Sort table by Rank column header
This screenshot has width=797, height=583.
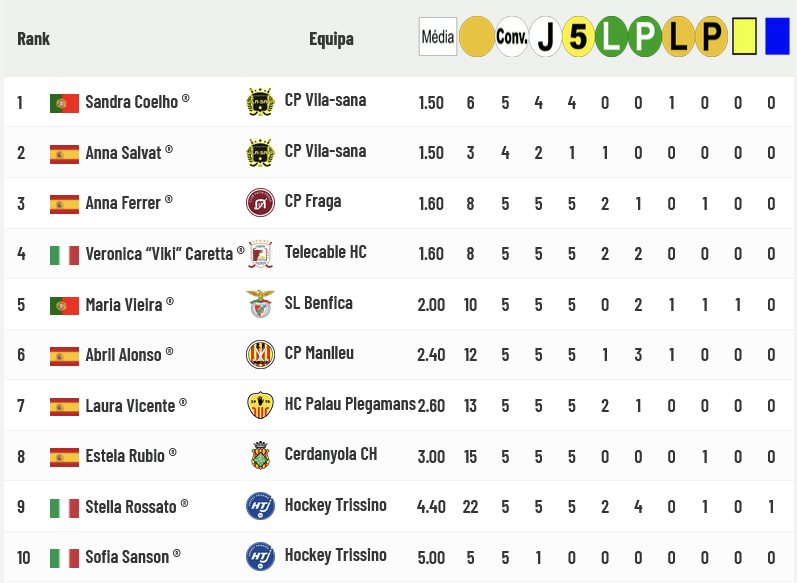pos(33,39)
